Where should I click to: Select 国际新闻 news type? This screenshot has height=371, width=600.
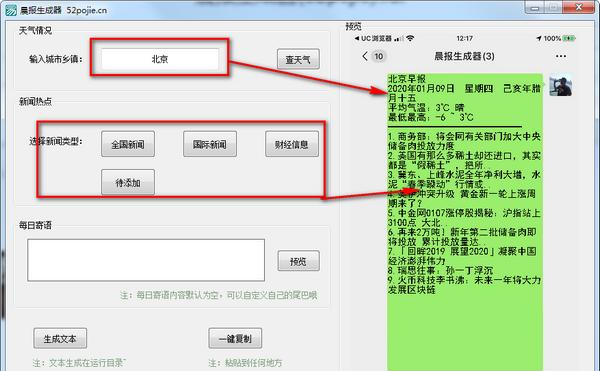(x=210, y=144)
